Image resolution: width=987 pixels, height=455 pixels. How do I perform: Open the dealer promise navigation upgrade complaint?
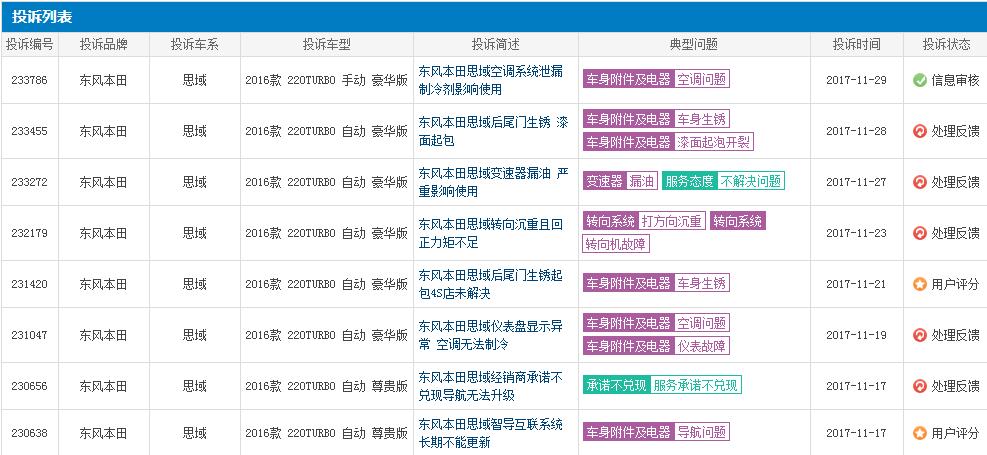coord(490,386)
